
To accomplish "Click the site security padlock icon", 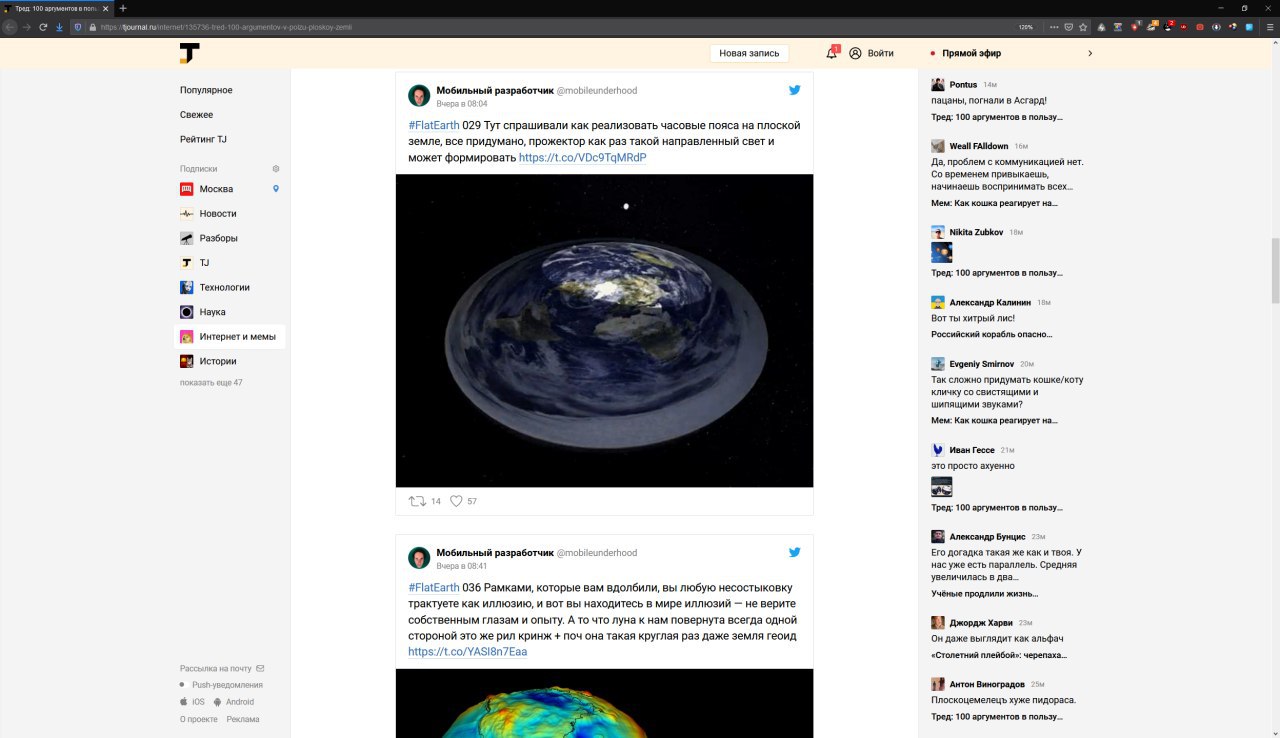I will pos(92,27).
